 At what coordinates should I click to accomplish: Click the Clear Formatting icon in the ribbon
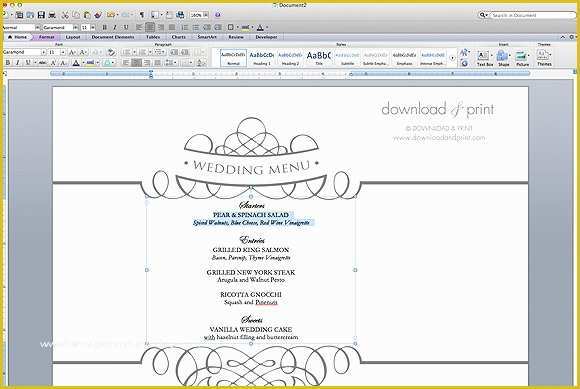point(111,52)
